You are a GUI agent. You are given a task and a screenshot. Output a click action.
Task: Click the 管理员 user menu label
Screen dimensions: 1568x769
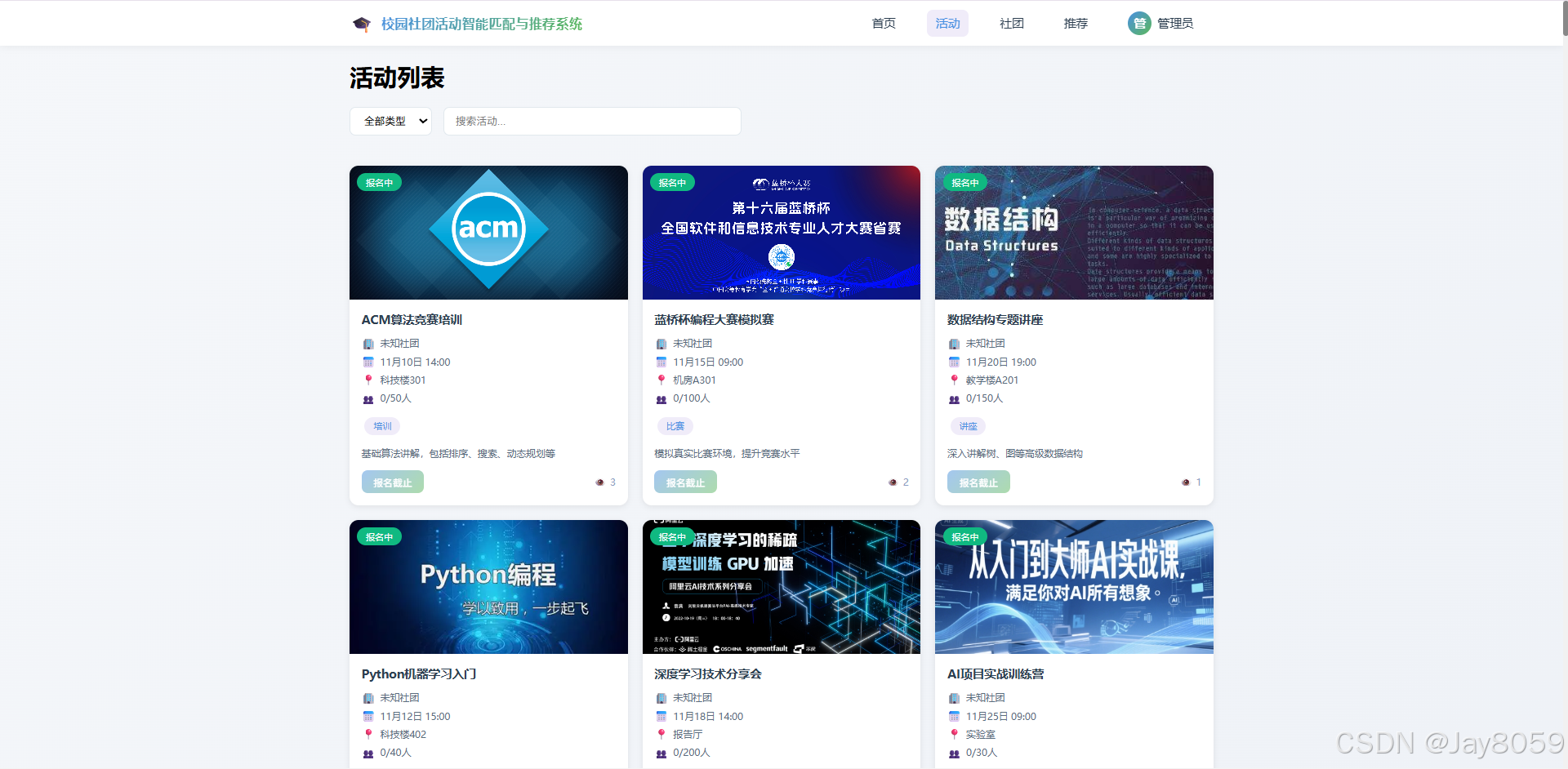[1175, 24]
